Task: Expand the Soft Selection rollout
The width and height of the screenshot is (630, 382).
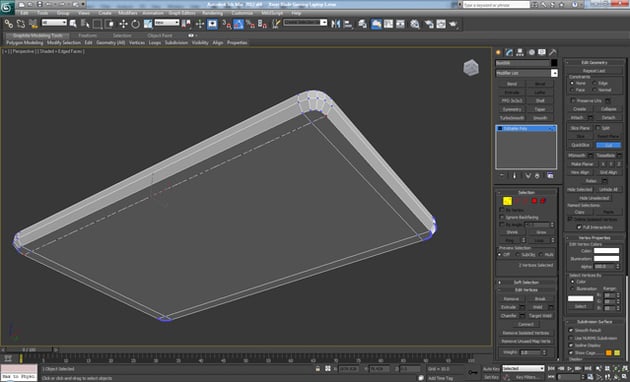Action: [526, 282]
